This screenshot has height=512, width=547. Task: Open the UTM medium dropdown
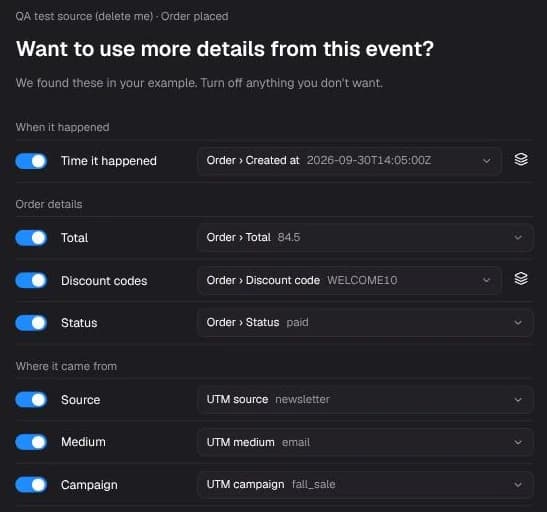tap(365, 442)
